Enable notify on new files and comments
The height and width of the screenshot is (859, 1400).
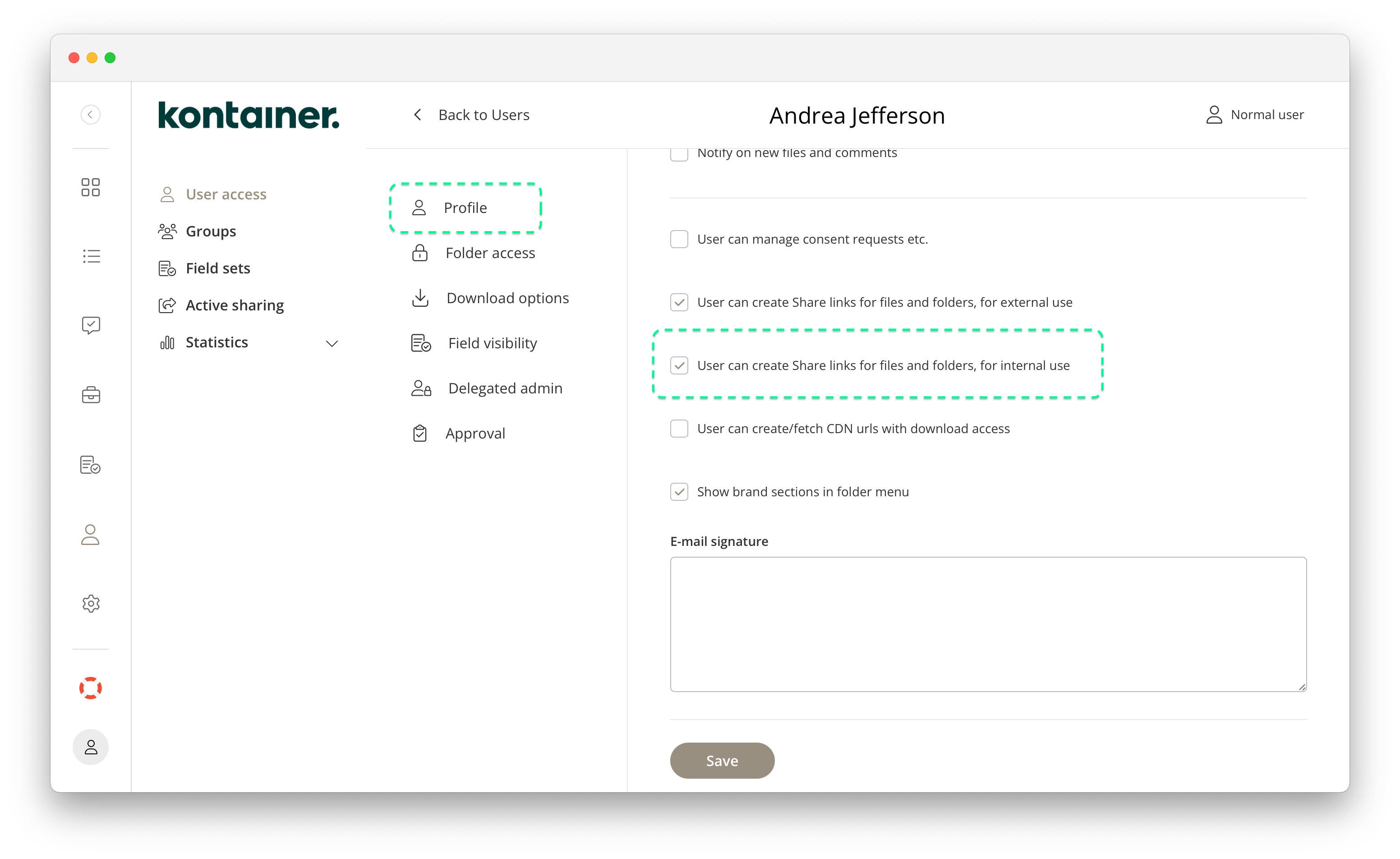click(679, 153)
